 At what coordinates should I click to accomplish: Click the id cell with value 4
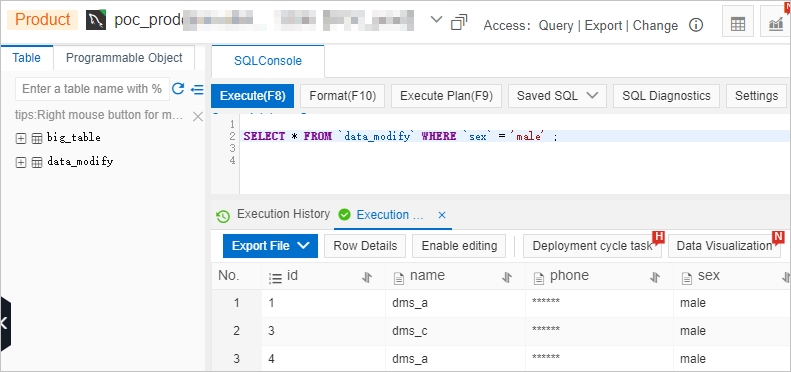(x=323, y=359)
